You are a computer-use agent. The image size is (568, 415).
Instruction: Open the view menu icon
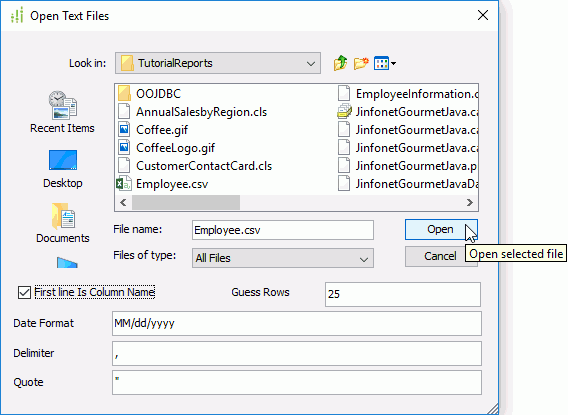tap(385, 63)
